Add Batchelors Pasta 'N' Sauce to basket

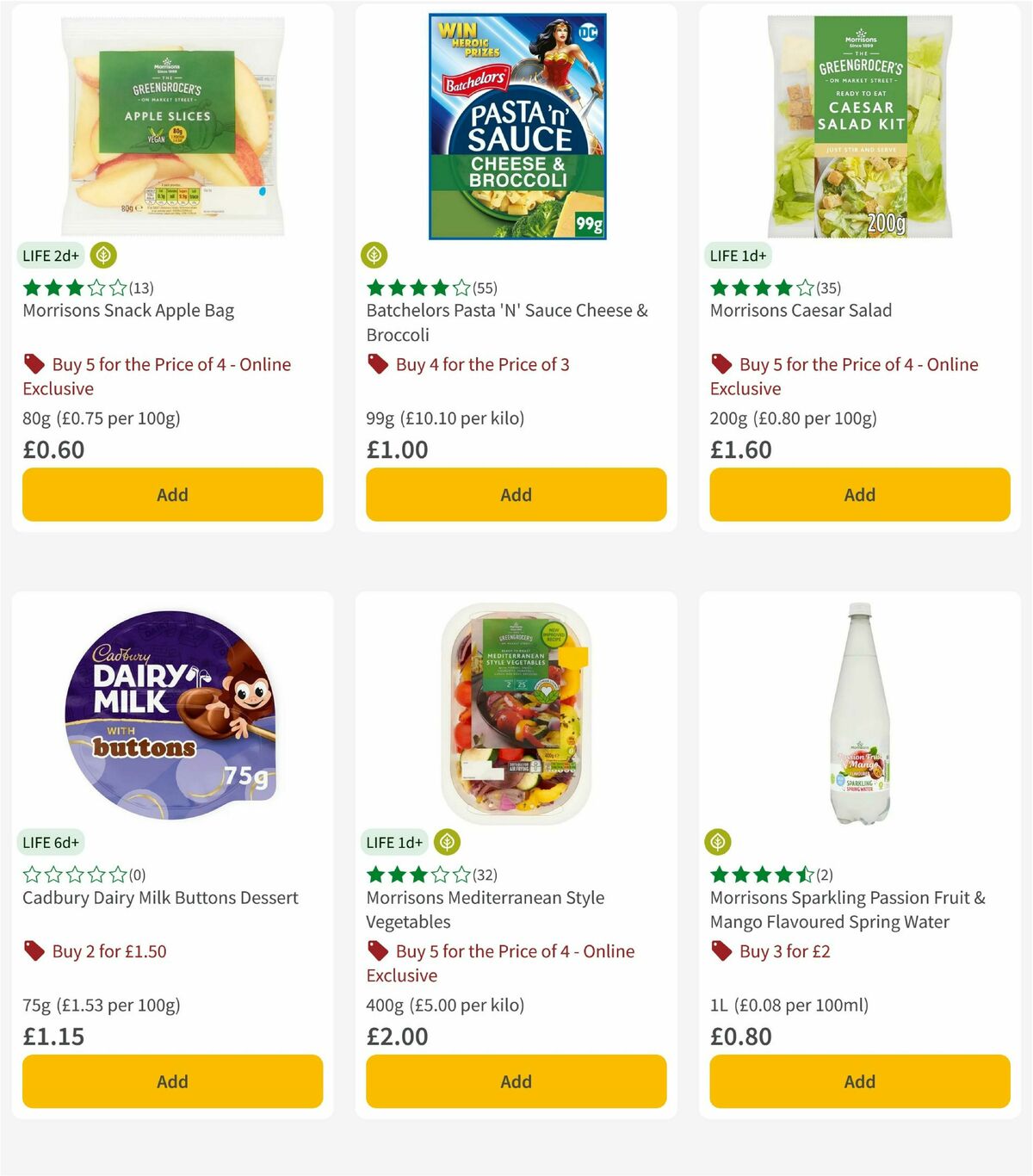pyautogui.click(x=516, y=494)
